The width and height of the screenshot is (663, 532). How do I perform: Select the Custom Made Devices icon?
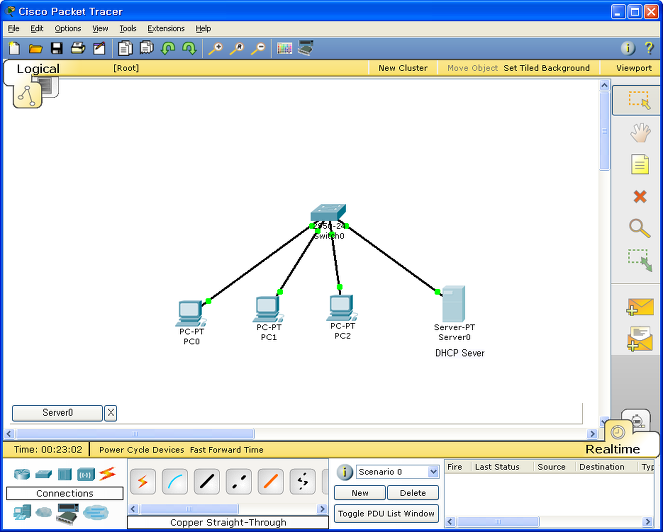click(68, 513)
